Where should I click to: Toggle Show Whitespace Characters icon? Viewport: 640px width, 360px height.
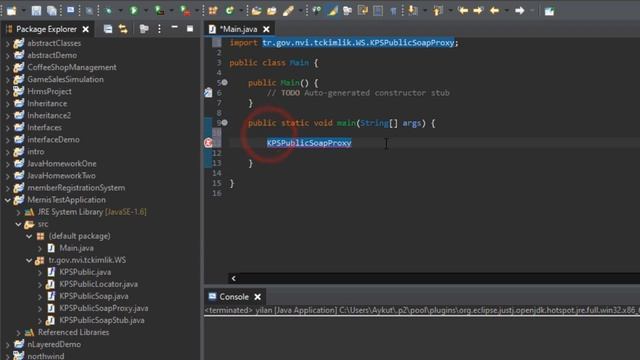tap(393, 11)
